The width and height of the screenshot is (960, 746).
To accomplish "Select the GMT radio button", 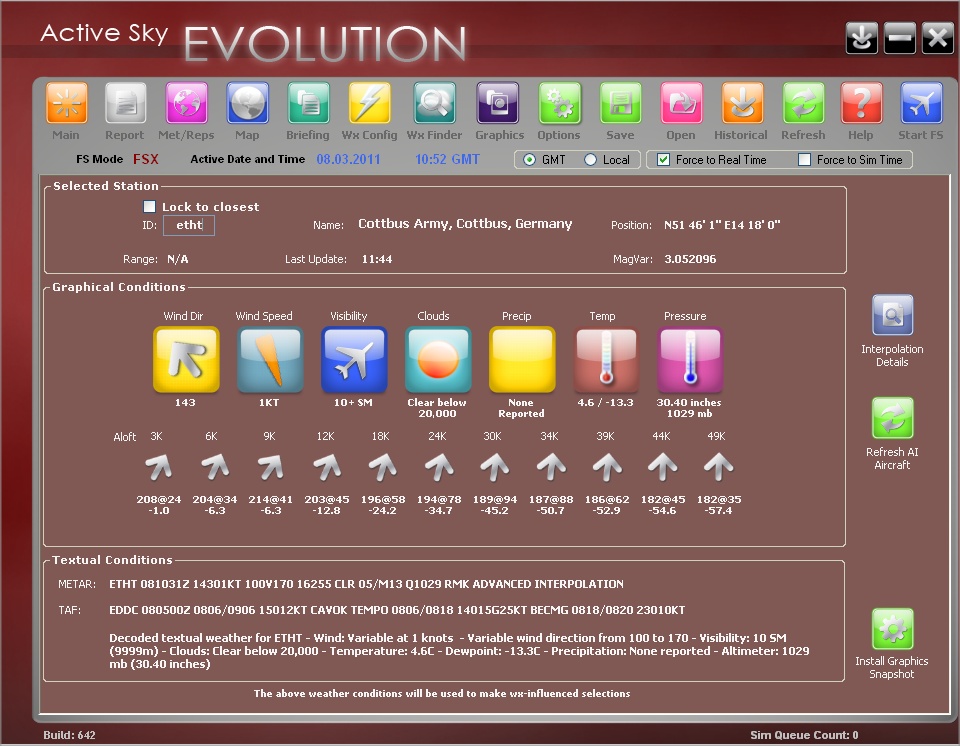I will point(530,160).
